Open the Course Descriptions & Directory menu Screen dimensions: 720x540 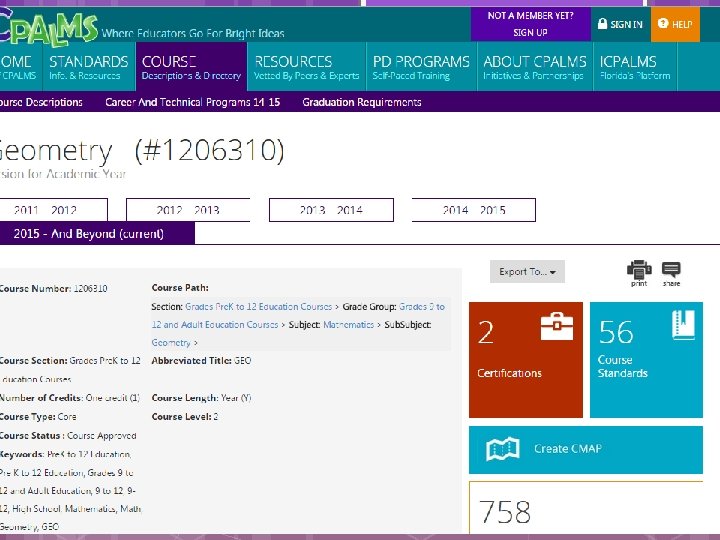191,67
